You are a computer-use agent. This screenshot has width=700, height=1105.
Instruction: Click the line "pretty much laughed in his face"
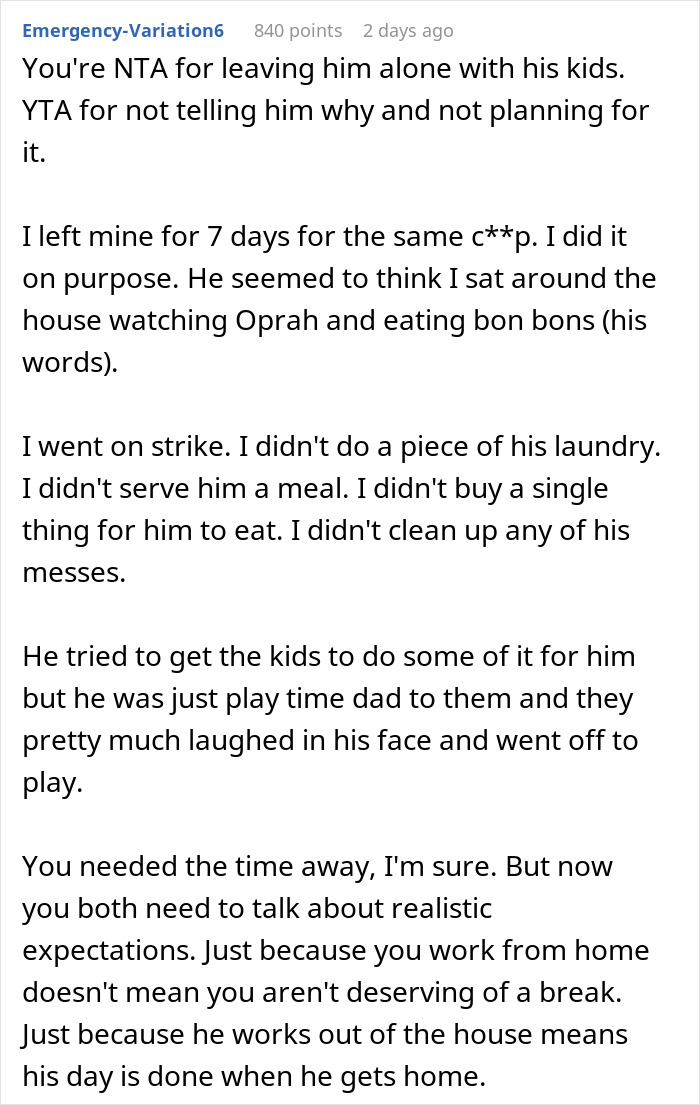click(330, 740)
